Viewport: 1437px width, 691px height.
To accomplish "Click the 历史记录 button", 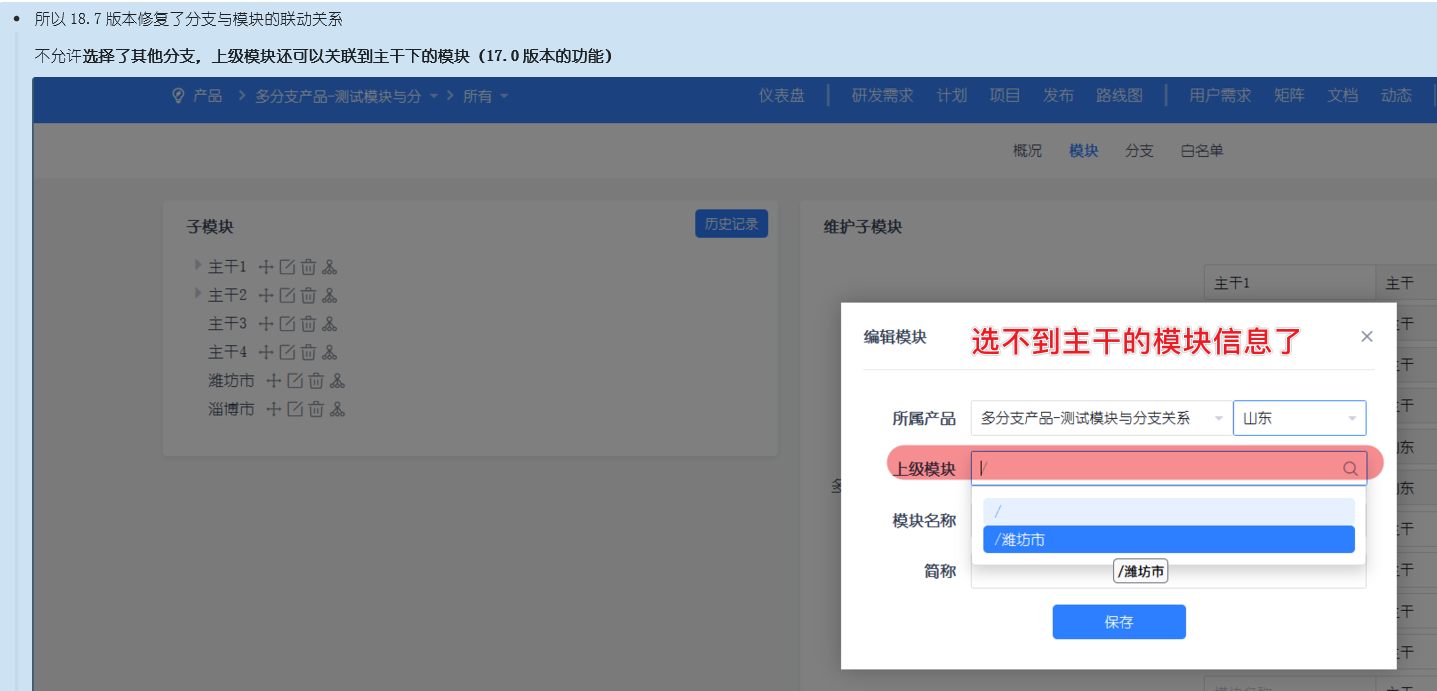I will pos(731,224).
